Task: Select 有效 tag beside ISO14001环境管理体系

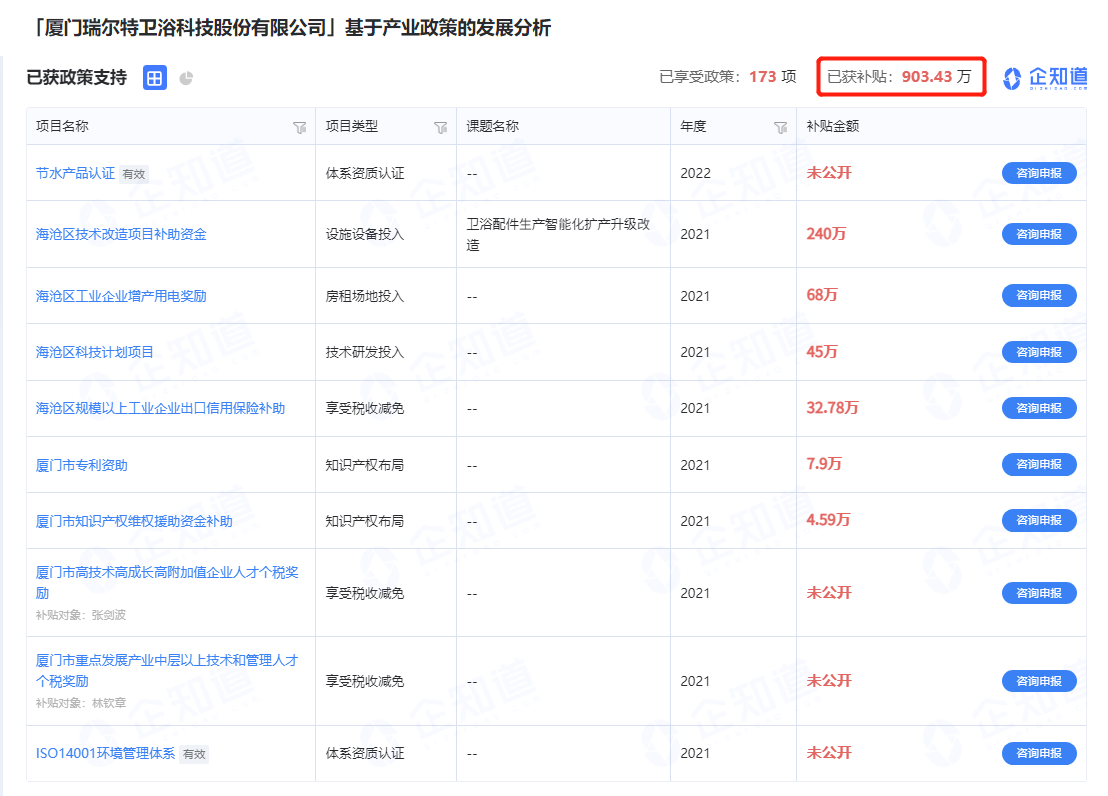Action: (194, 754)
